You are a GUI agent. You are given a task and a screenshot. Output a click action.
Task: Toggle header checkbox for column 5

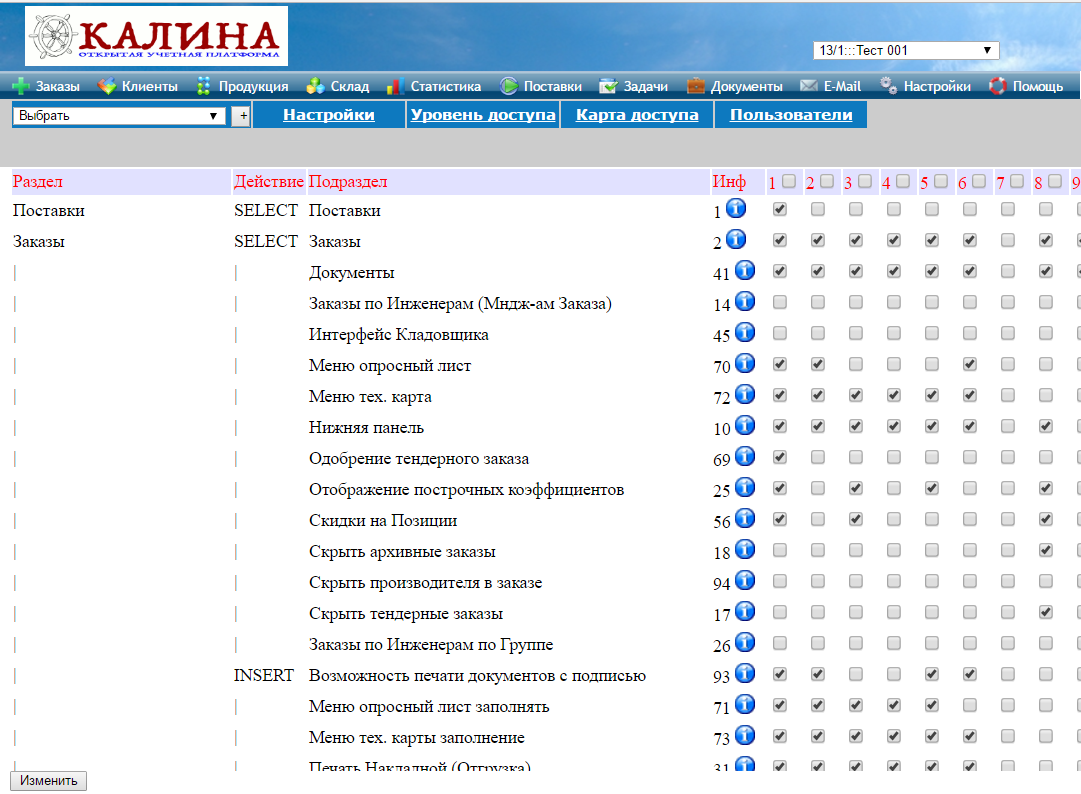941,181
